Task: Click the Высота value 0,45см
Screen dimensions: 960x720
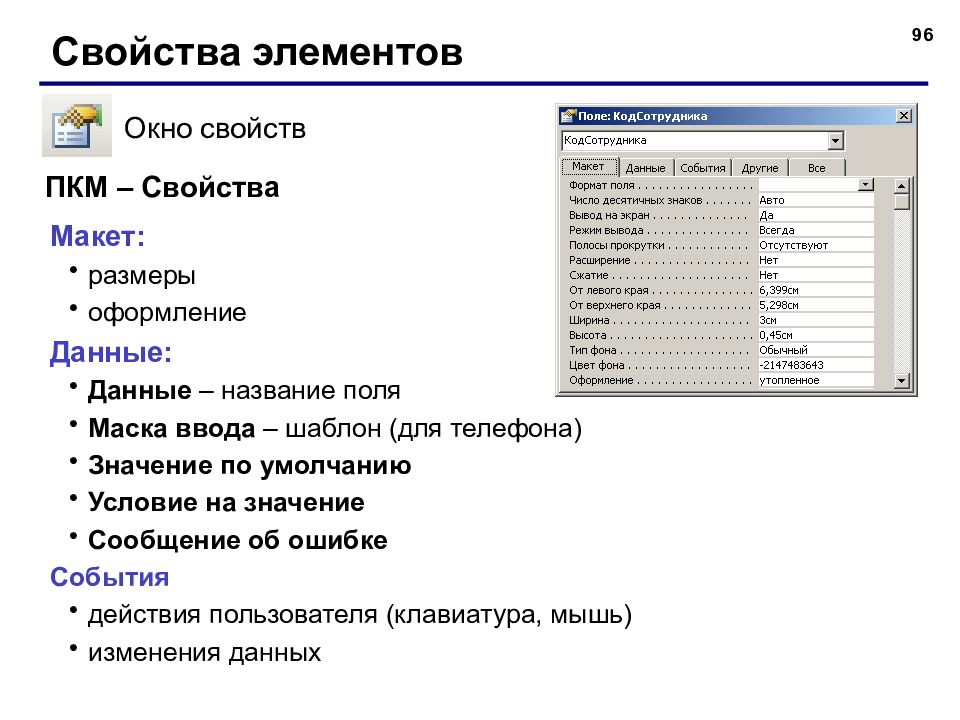Action: (x=816, y=335)
